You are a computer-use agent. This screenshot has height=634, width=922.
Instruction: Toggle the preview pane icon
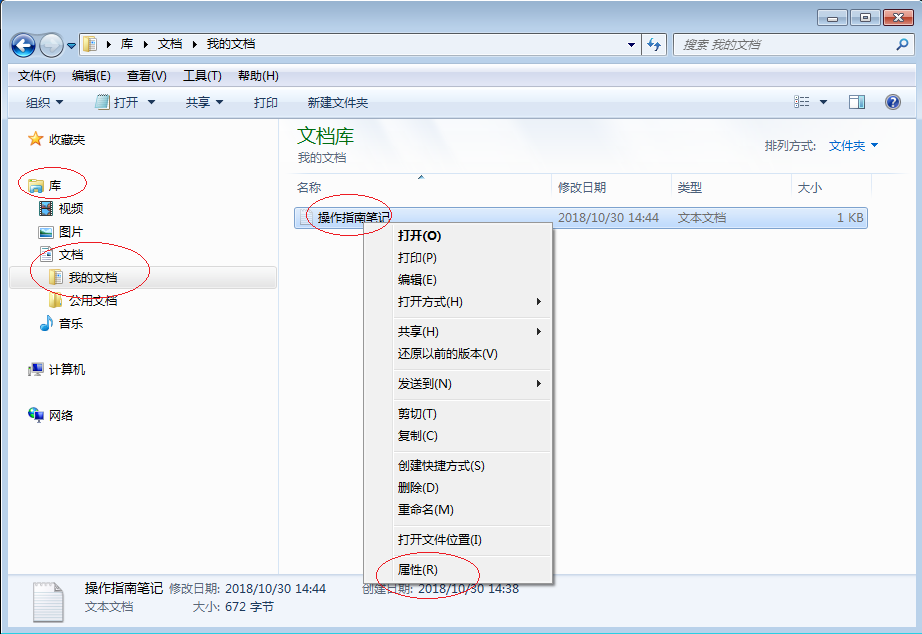click(856, 101)
